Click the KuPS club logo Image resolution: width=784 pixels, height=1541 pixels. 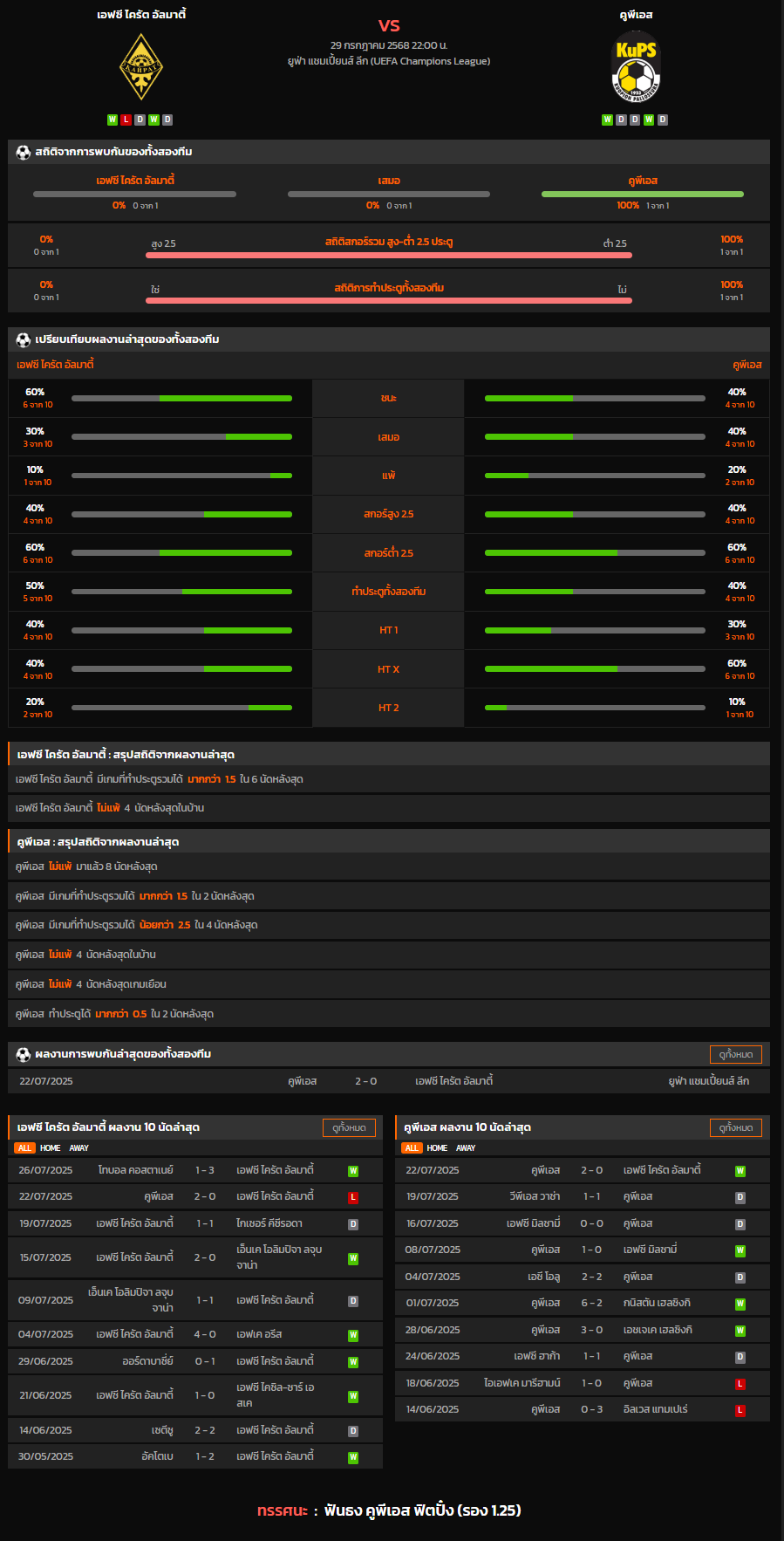coord(636,67)
